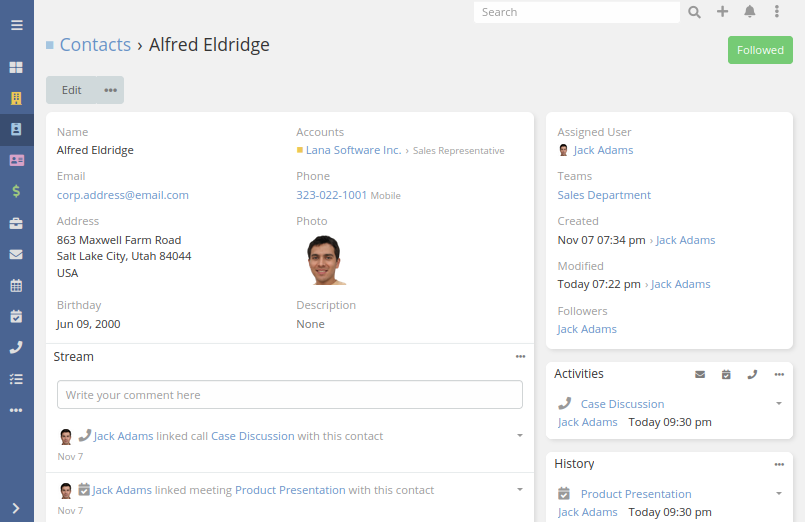Open Calendar icon in sidebar
Viewport: 805px width, 522px height.
pyautogui.click(x=16, y=286)
